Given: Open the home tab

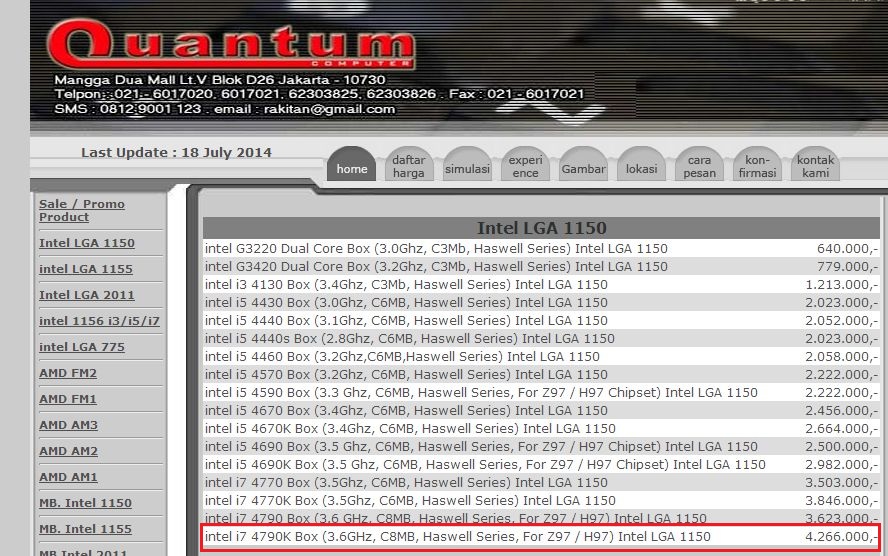Looking at the screenshot, I should point(352,169).
